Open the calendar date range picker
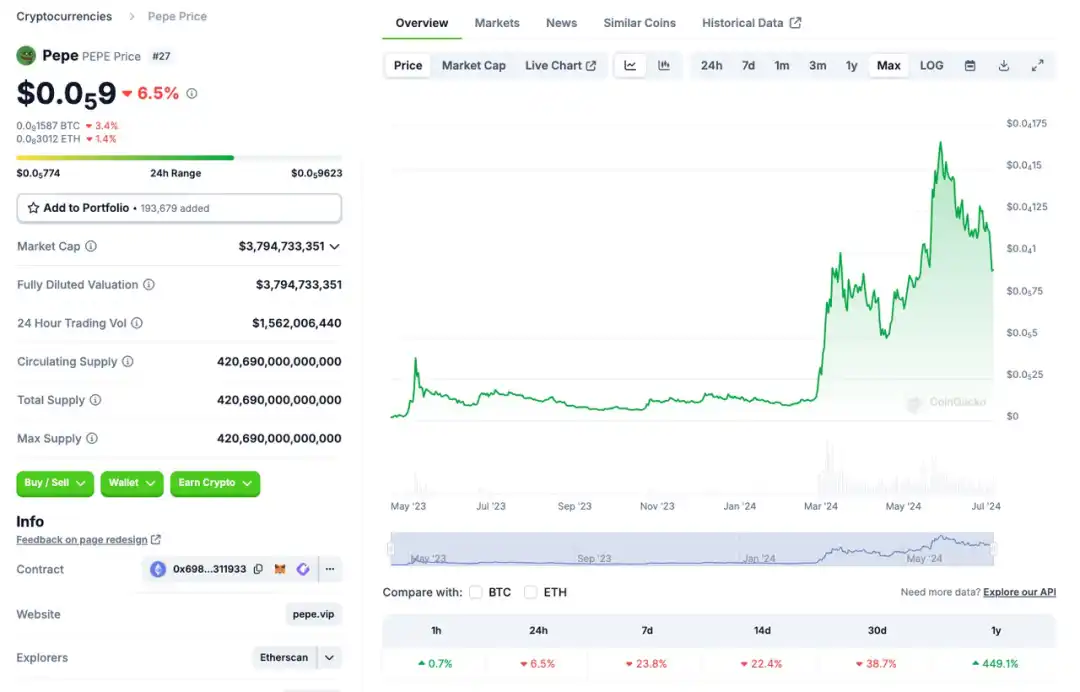Viewport: 1080px width, 692px height. pos(970,66)
